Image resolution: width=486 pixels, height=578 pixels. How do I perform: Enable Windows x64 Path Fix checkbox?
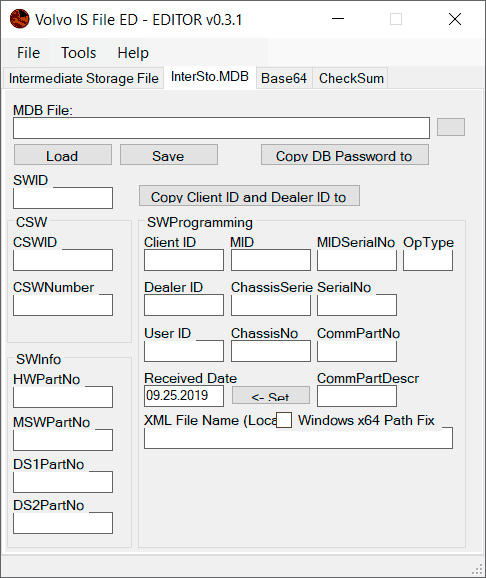284,420
